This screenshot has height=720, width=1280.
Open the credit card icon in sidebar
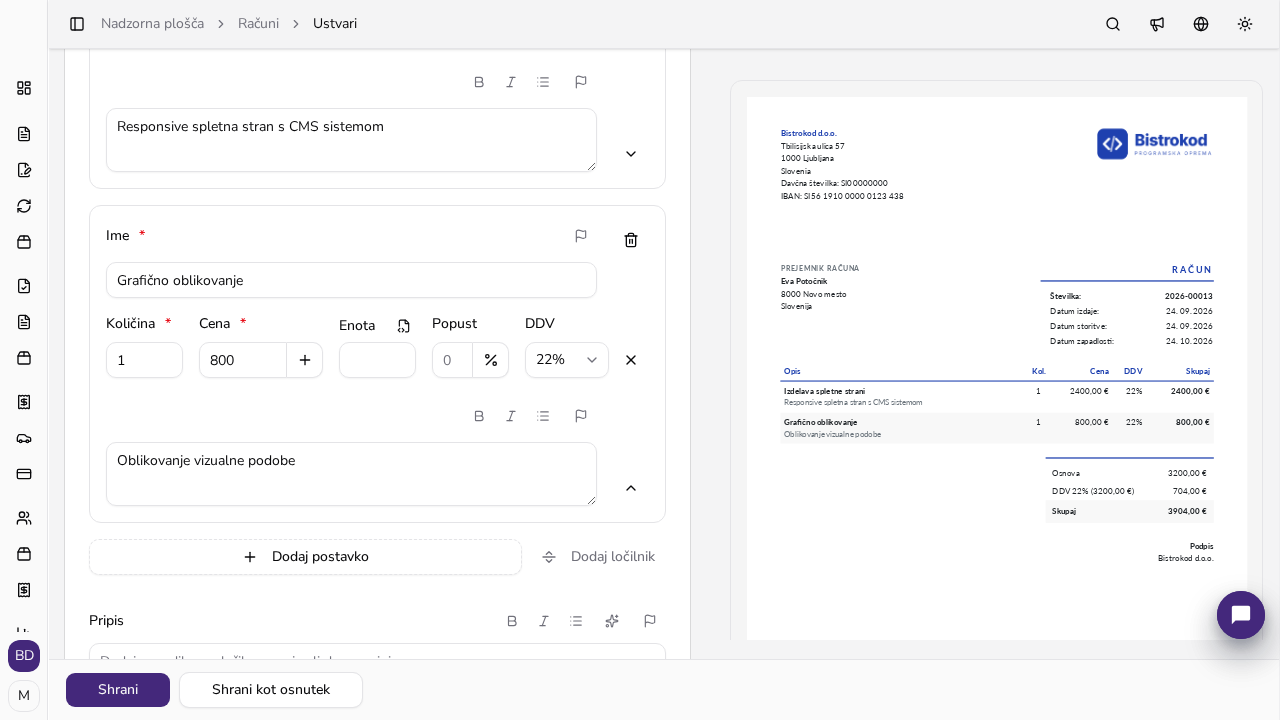point(24,474)
